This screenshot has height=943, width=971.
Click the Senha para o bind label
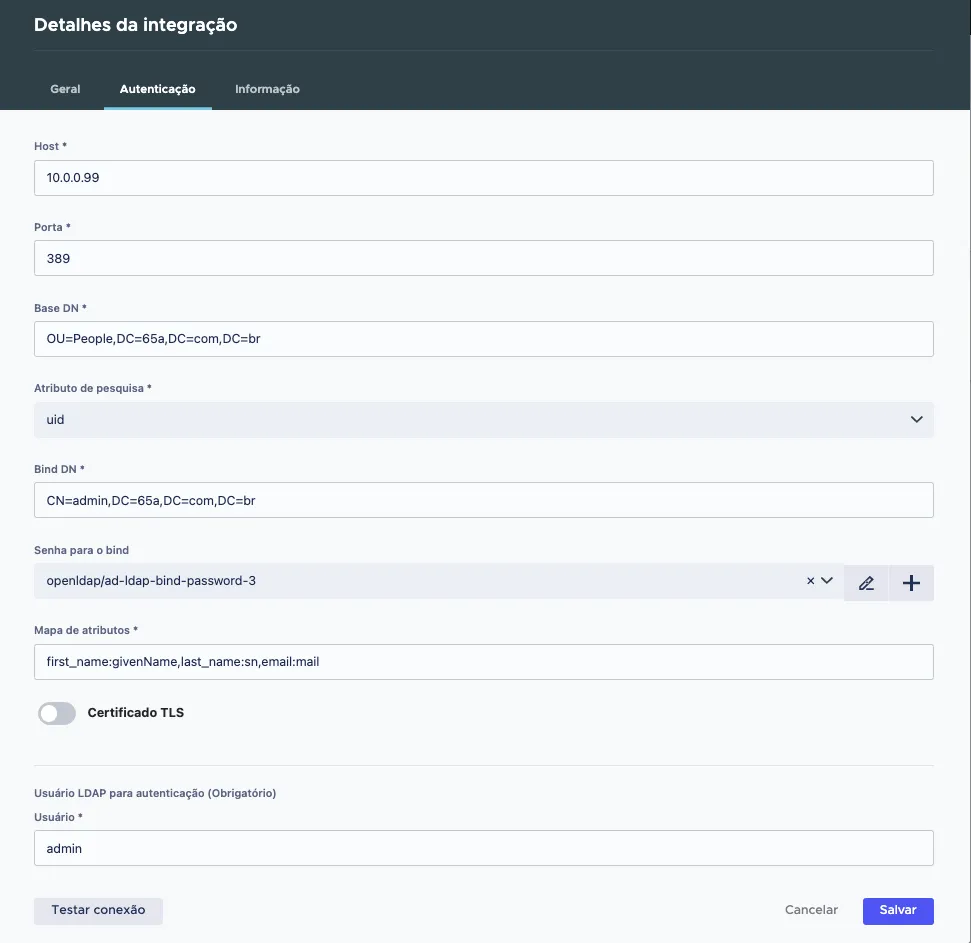[81, 550]
